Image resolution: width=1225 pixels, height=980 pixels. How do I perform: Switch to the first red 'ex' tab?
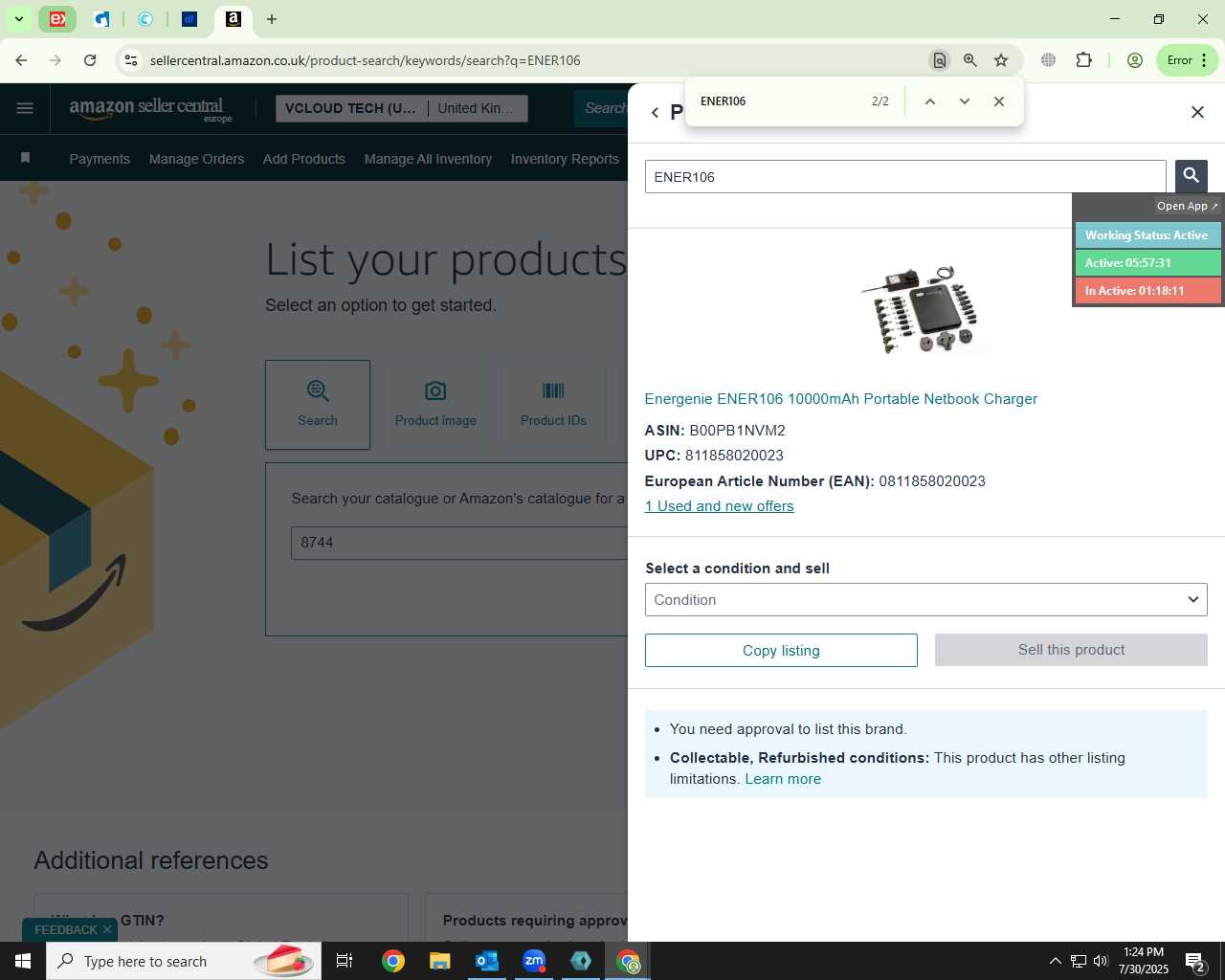click(x=58, y=19)
